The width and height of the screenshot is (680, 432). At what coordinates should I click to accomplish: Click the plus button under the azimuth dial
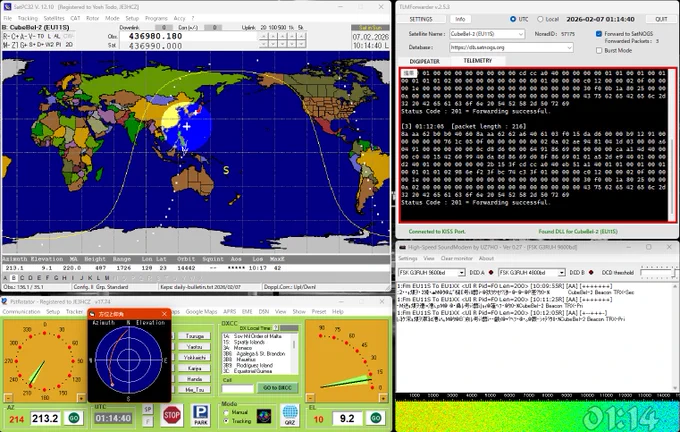point(81,398)
